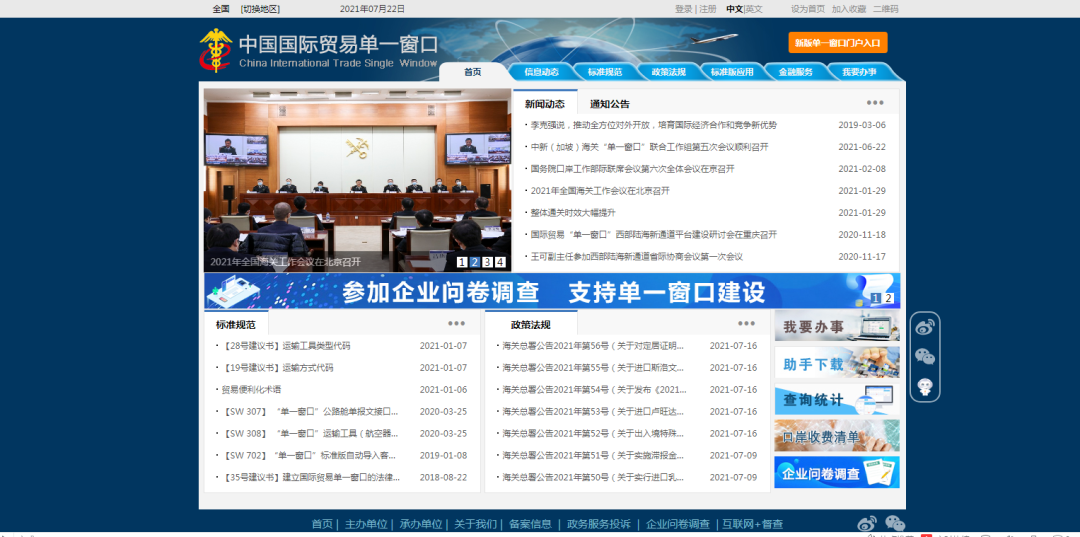Open WeChat icon in right floating sidebar
1080x537 pixels.
point(924,357)
